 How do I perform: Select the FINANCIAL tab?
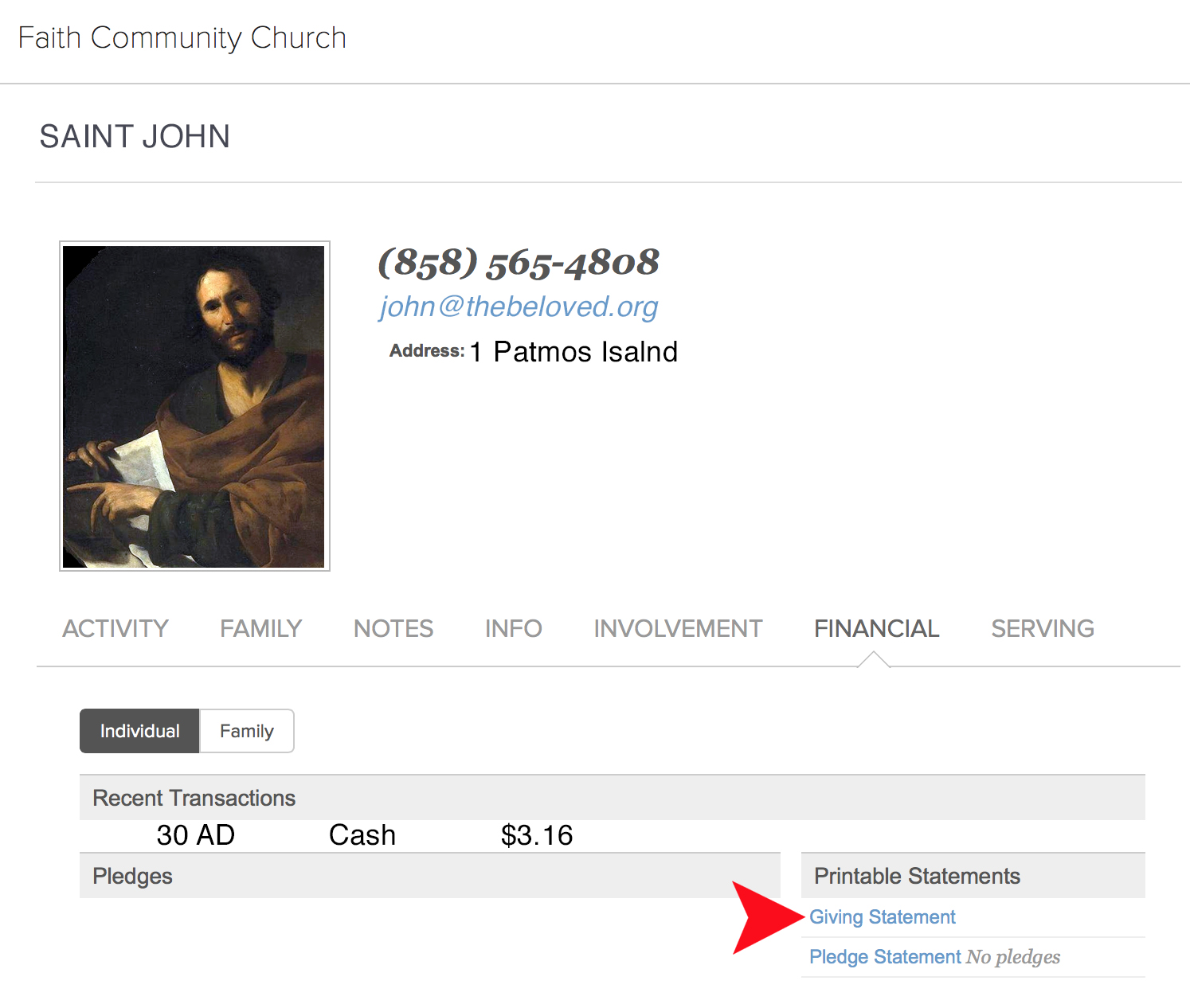[x=876, y=629]
